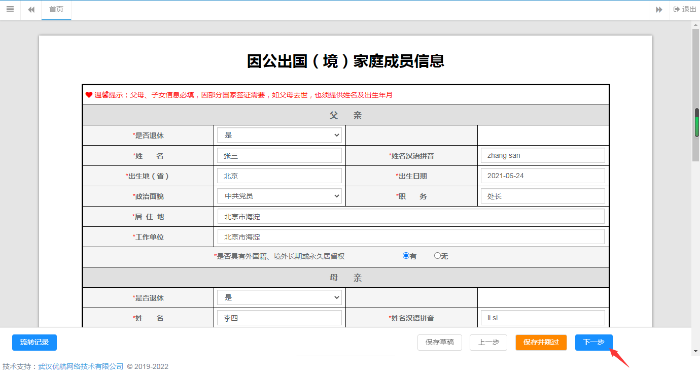Click father's 居住地 input field
This screenshot has width=700, height=373.
tap(411, 216)
